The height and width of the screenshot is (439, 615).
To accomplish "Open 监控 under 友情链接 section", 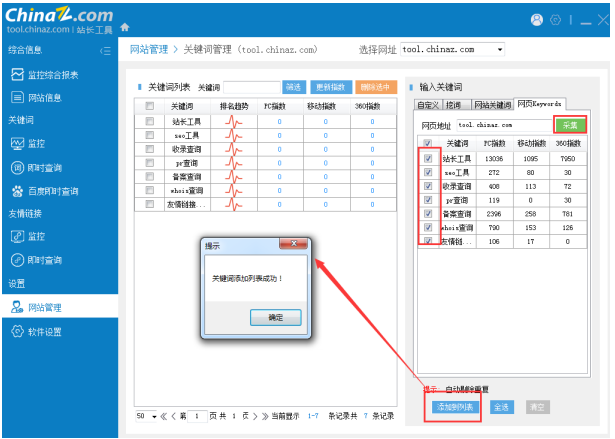I will point(27,236).
